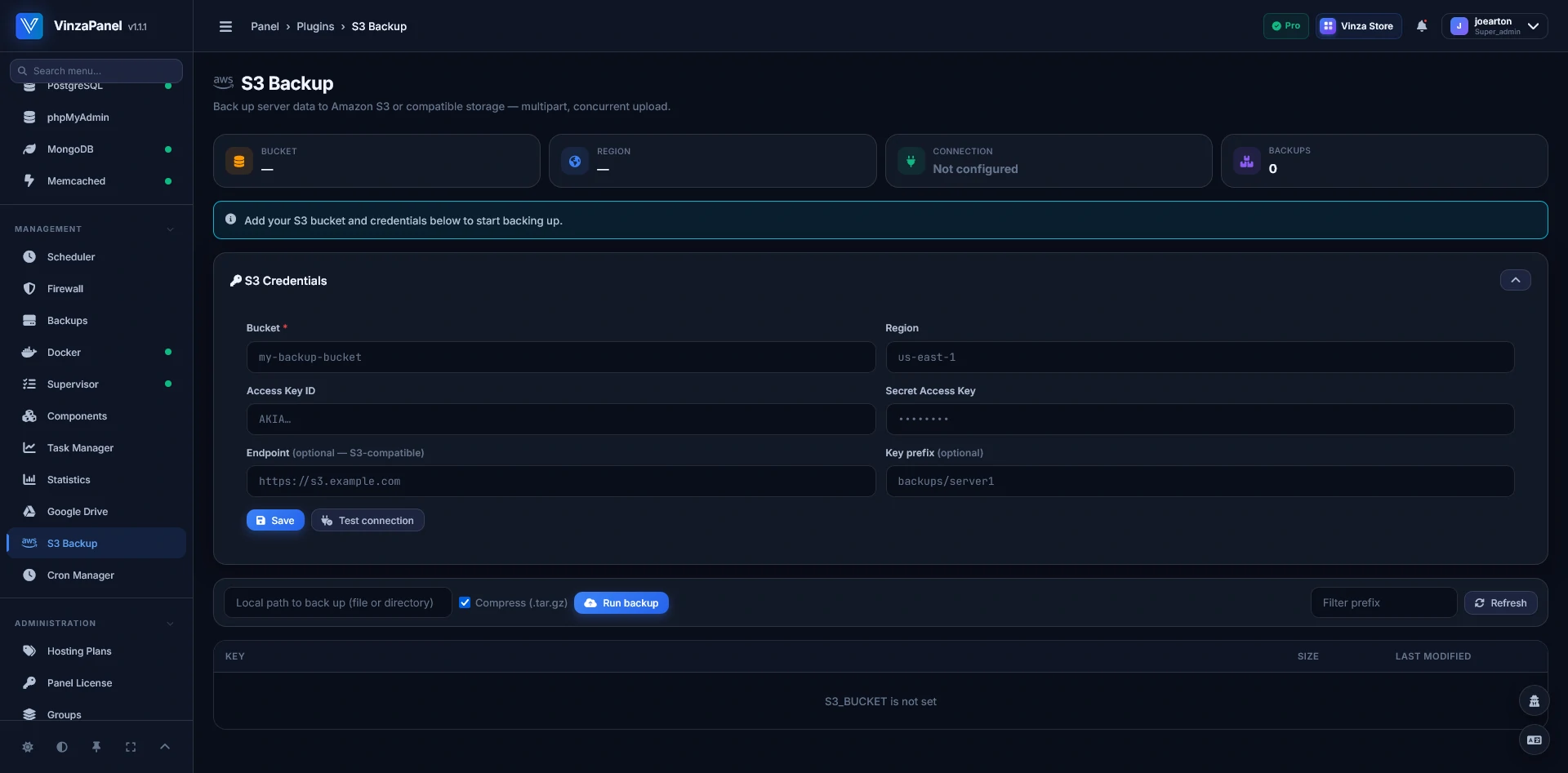Click the plug icon in Connection card
Viewport: 1568px width, 773px height.
point(911,161)
